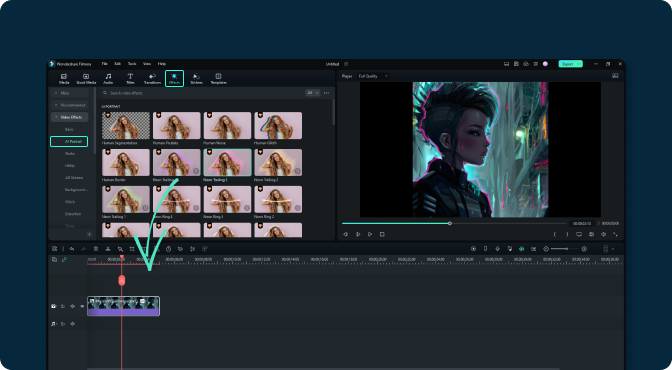The image size is (672, 370).
Task: Open the File menu
Action: 104,64
